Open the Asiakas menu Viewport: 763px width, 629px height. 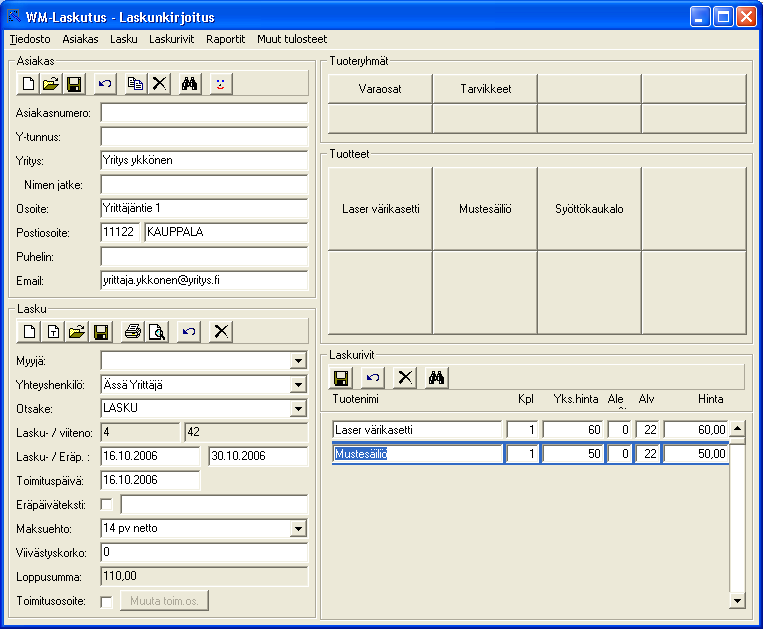point(80,39)
